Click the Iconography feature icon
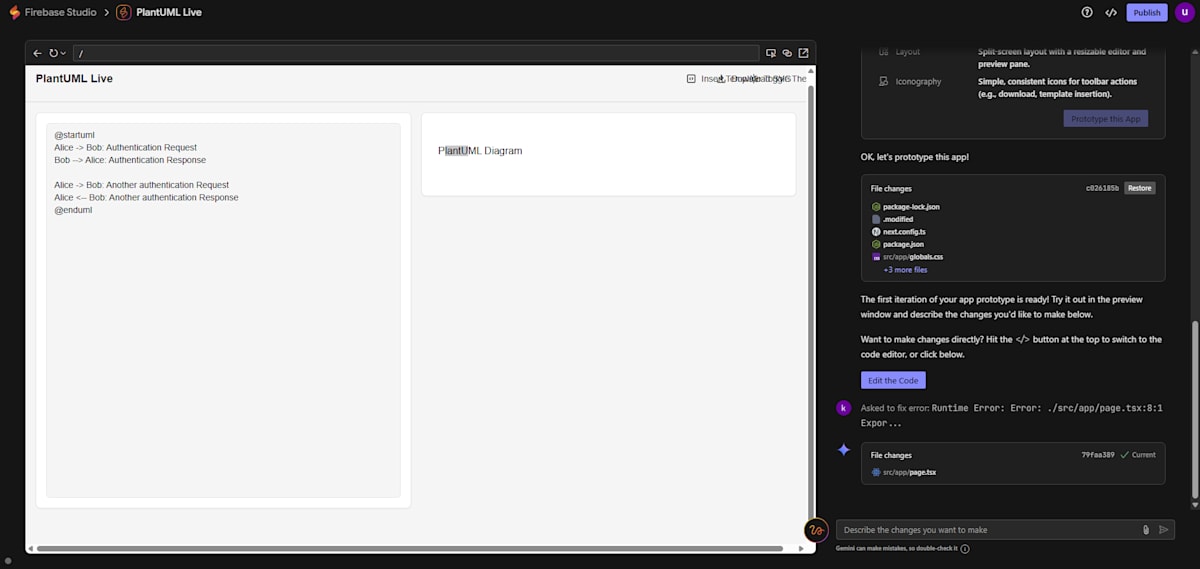Screen dimensions: 1200x569 click(883, 81)
